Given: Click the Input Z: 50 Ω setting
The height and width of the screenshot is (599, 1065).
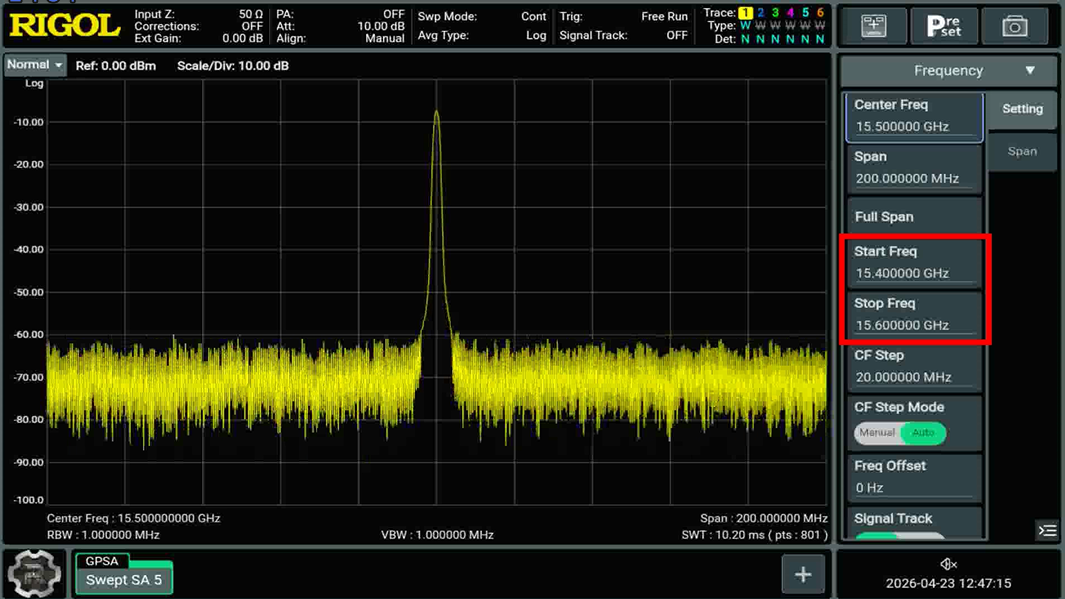Looking at the screenshot, I should click(x=198, y=14).
